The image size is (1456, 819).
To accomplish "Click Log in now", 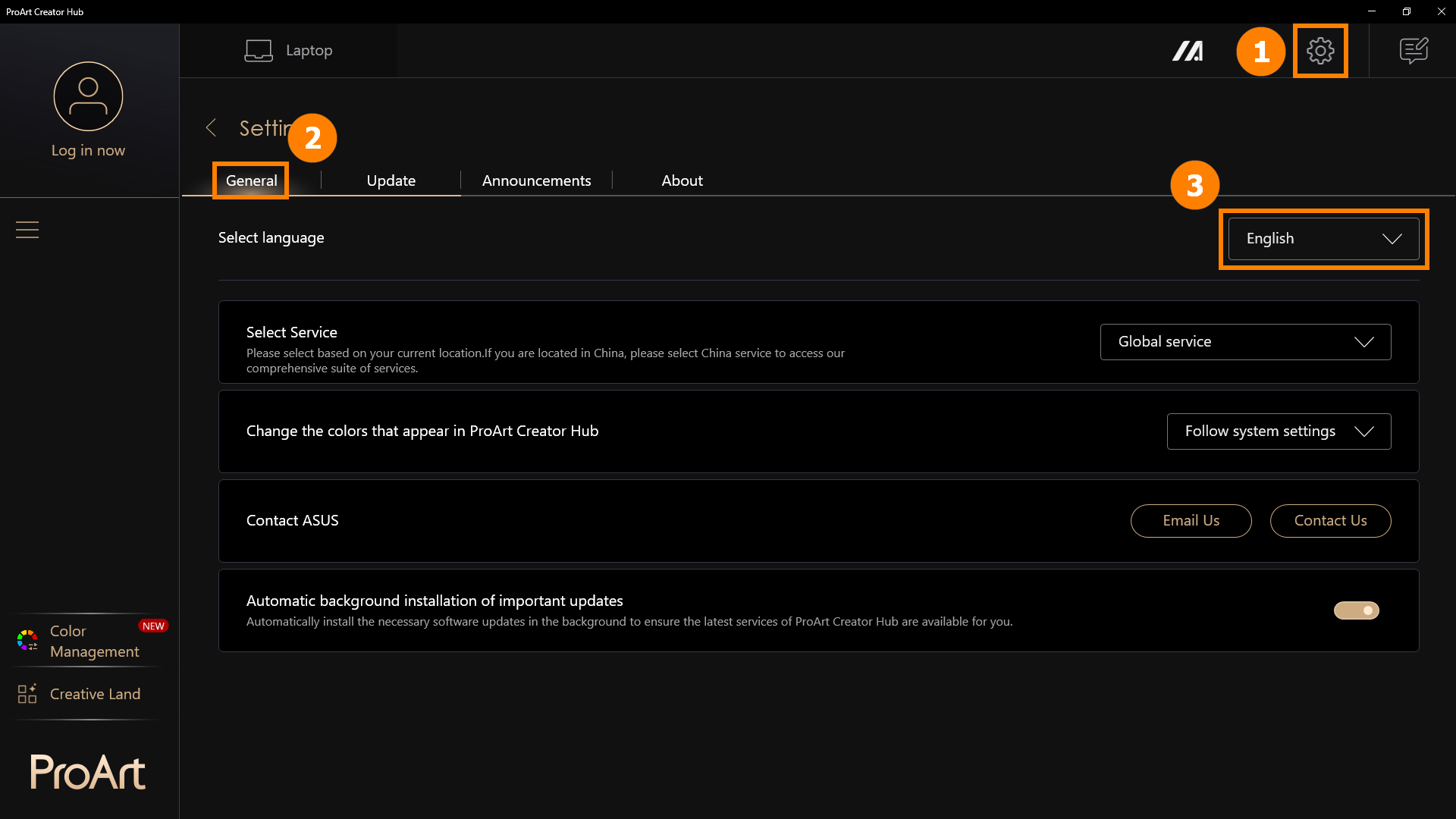I will point(88,150).
